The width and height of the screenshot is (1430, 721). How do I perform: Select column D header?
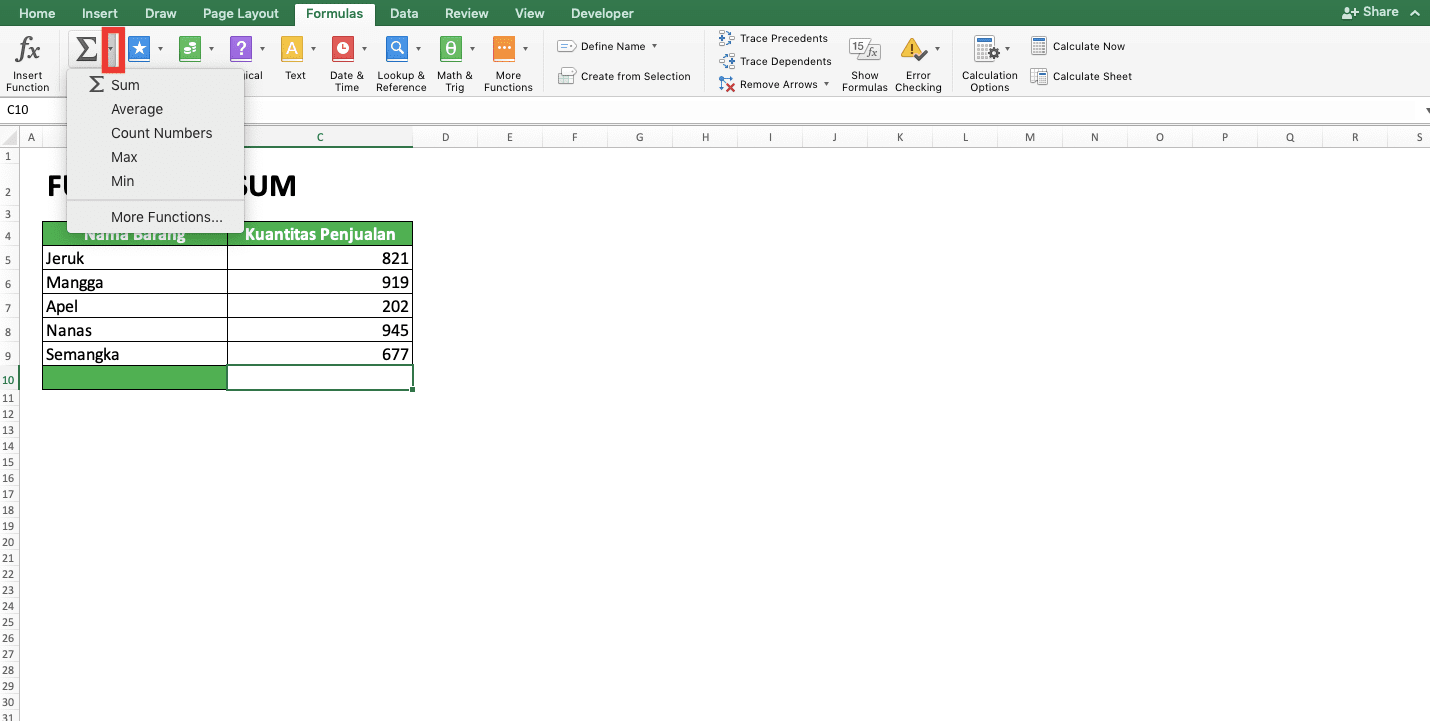point(445,137)
